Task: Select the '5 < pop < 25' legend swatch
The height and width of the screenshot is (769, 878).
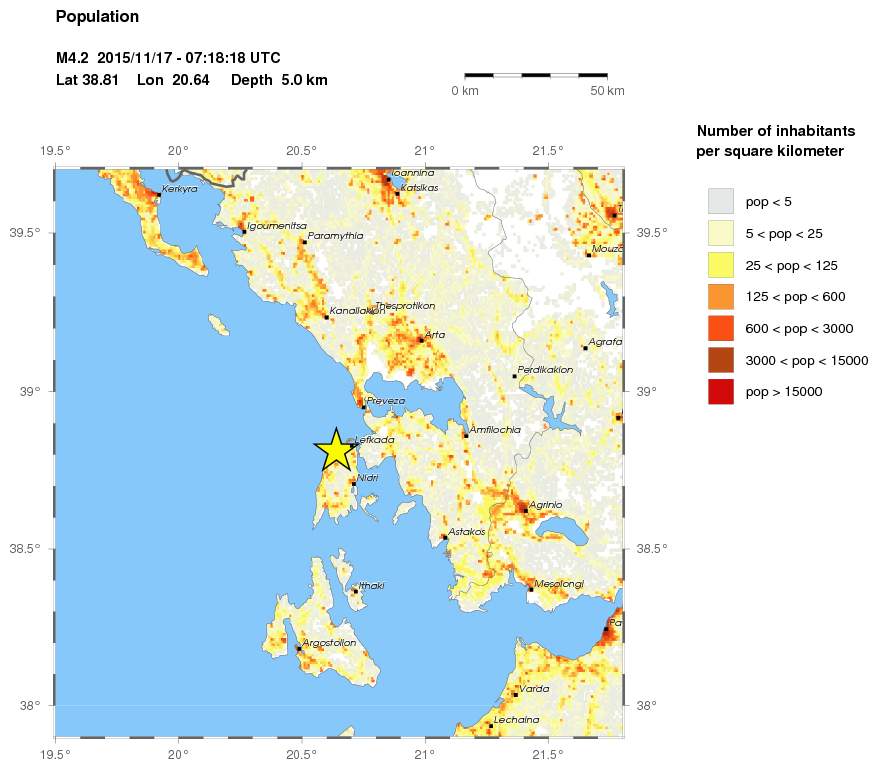Action: click(720, 233)
